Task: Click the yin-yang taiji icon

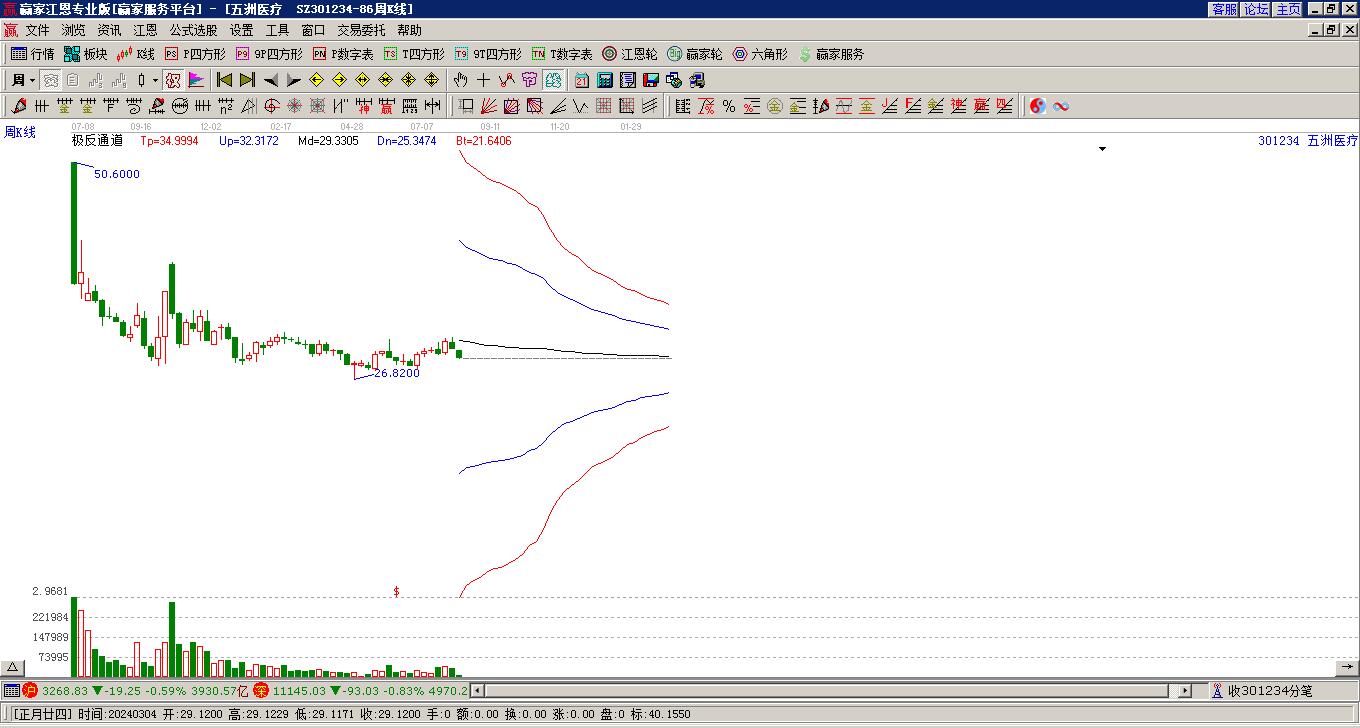Action: [1038, 106]
